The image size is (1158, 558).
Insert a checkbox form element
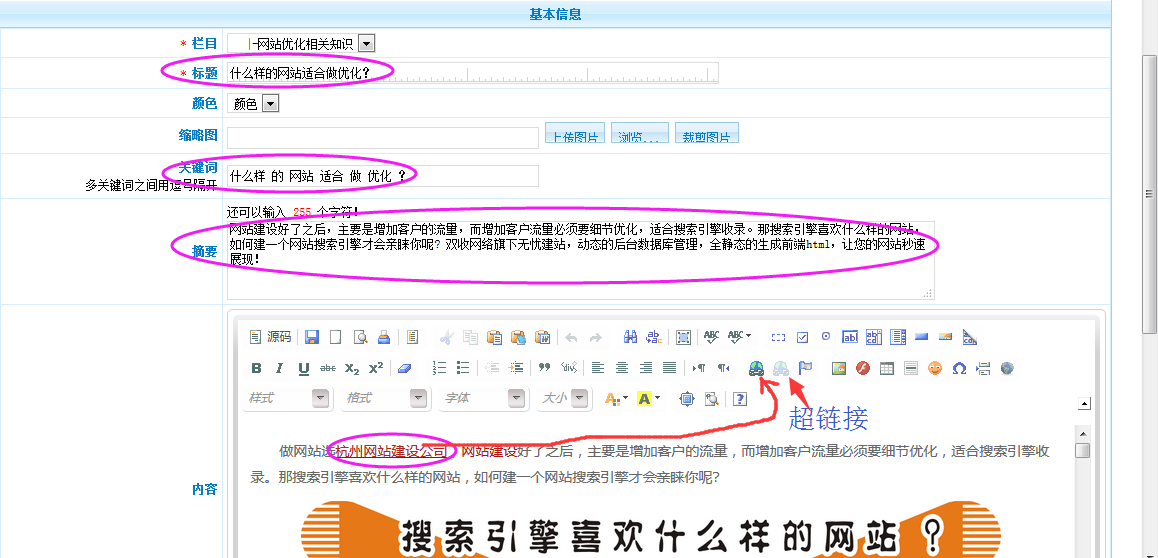tap(802, 337)
